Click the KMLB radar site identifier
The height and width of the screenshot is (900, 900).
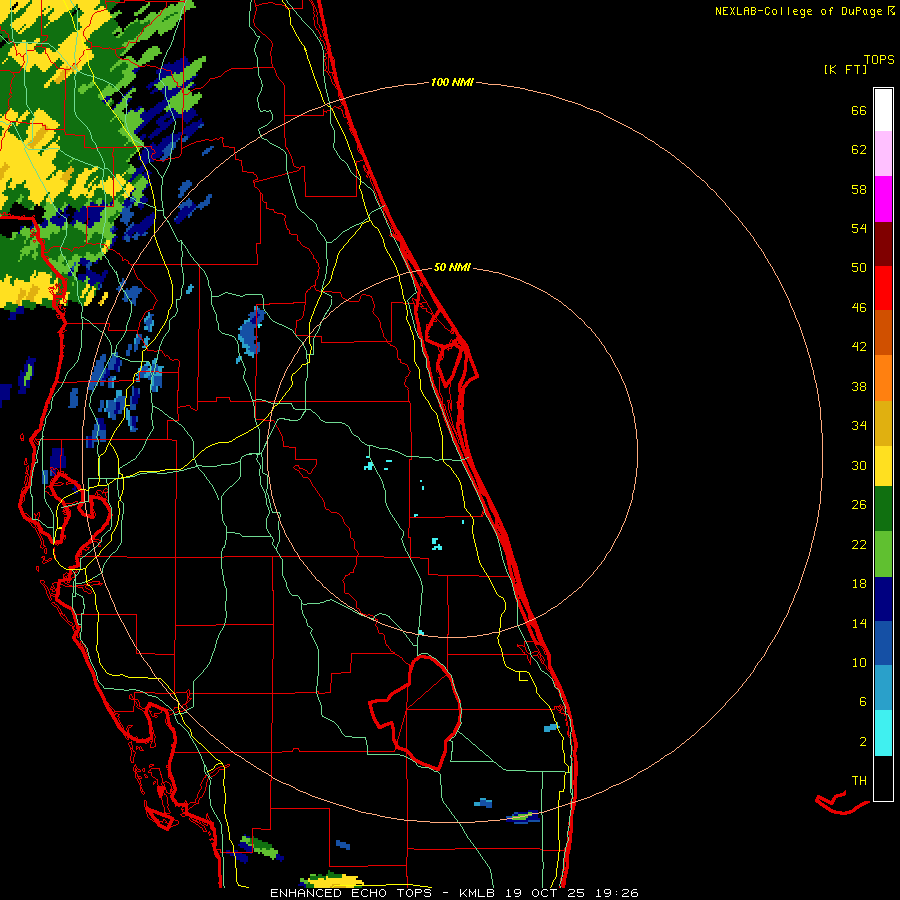[476, 893]
